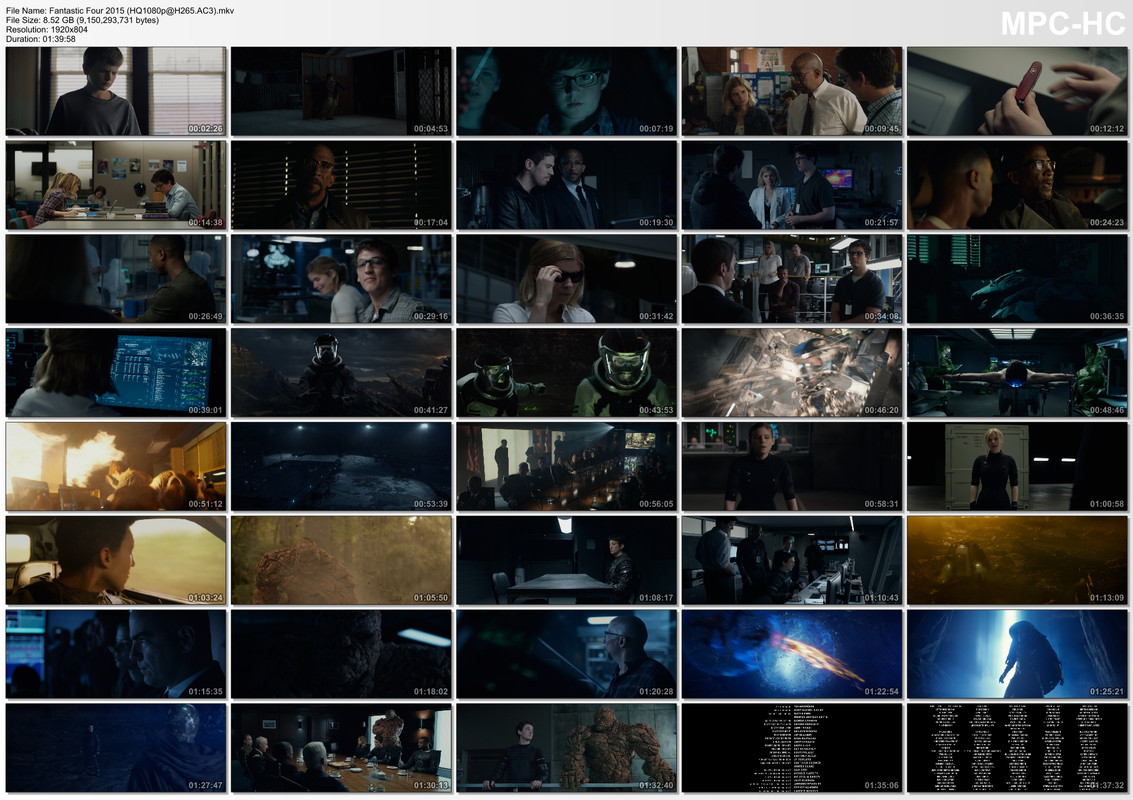Screen dimensions: 1133x800
Task: Choose the thumbnail marked 00:17:04
Action: coord(341,185)
